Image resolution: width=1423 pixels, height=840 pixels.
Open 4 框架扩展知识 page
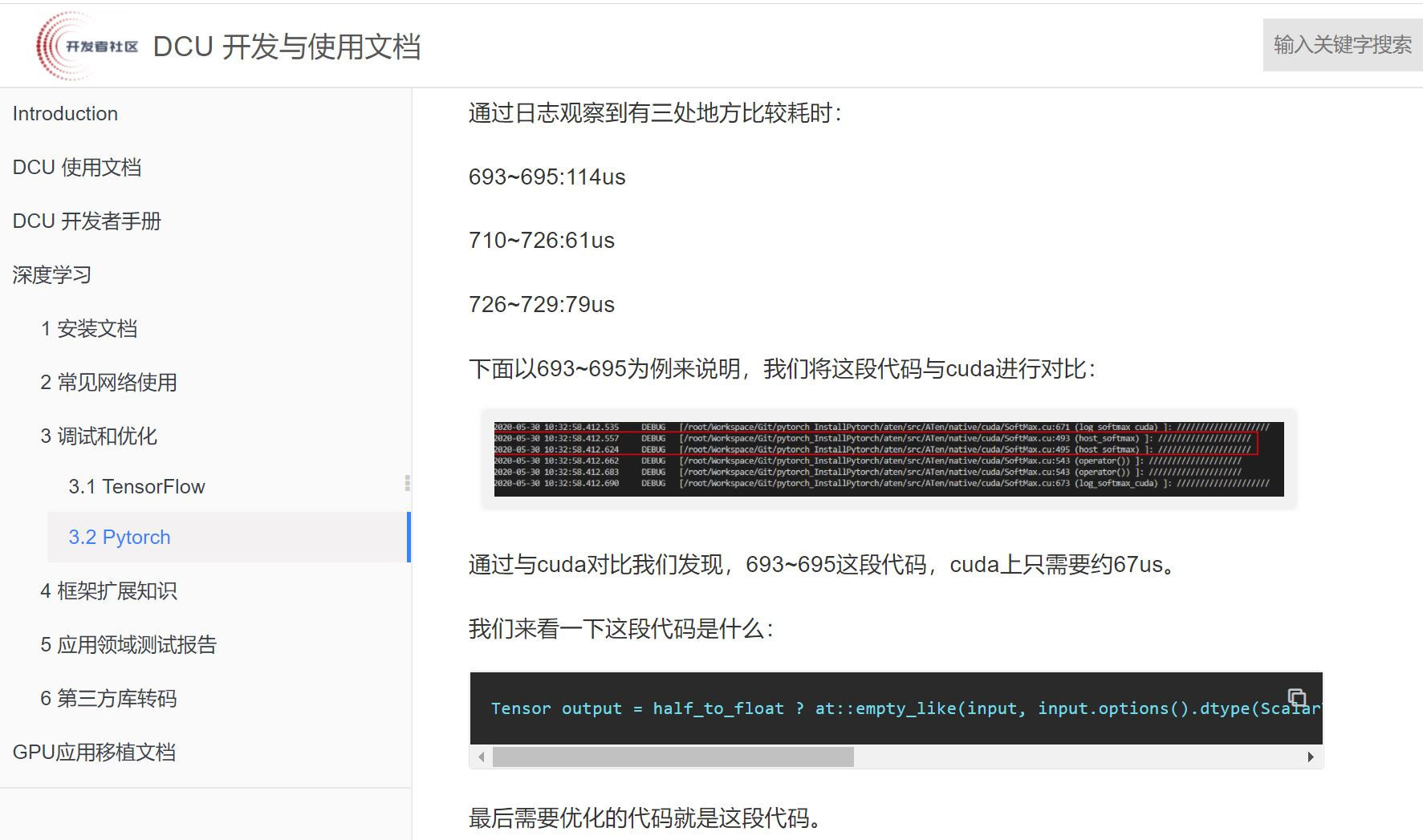109,591
